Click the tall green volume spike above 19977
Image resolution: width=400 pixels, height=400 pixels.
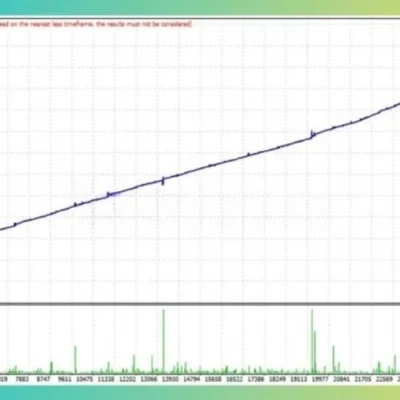click(312, 341)
